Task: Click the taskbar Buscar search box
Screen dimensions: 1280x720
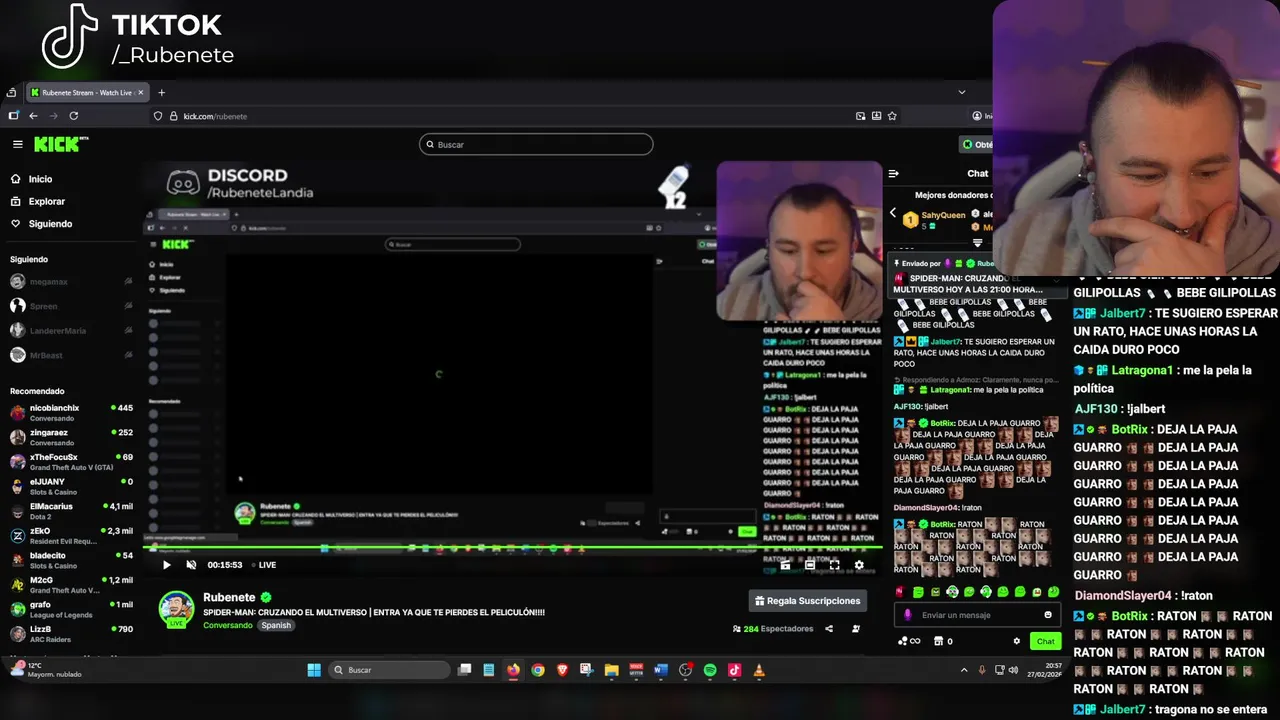Action: tap(389, 670)
